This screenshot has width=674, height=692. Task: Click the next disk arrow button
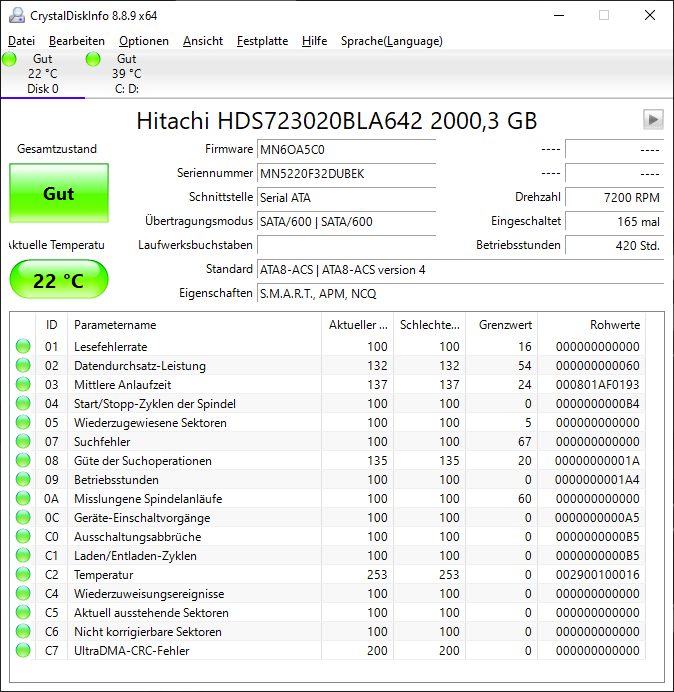coord(653,120)
